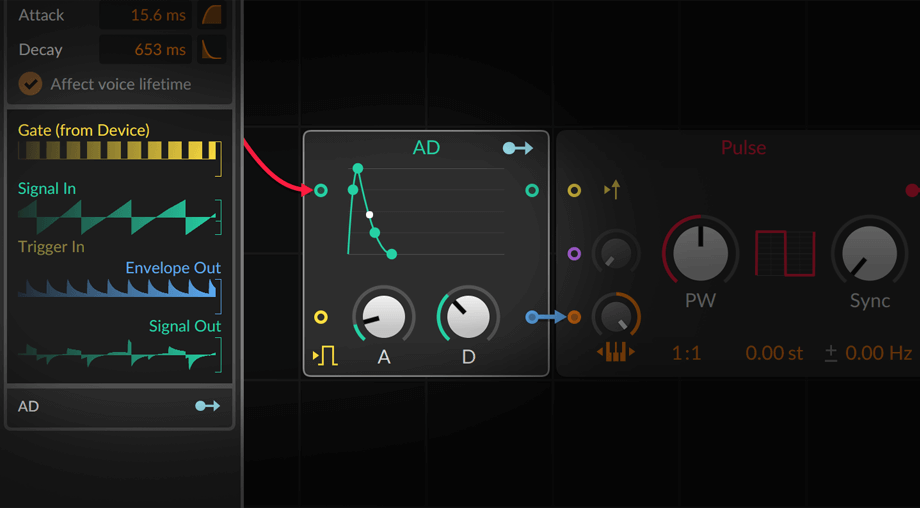920x508 pixels.
Task: Click the Attack curve shape icon
Action: tap(213, 15)
